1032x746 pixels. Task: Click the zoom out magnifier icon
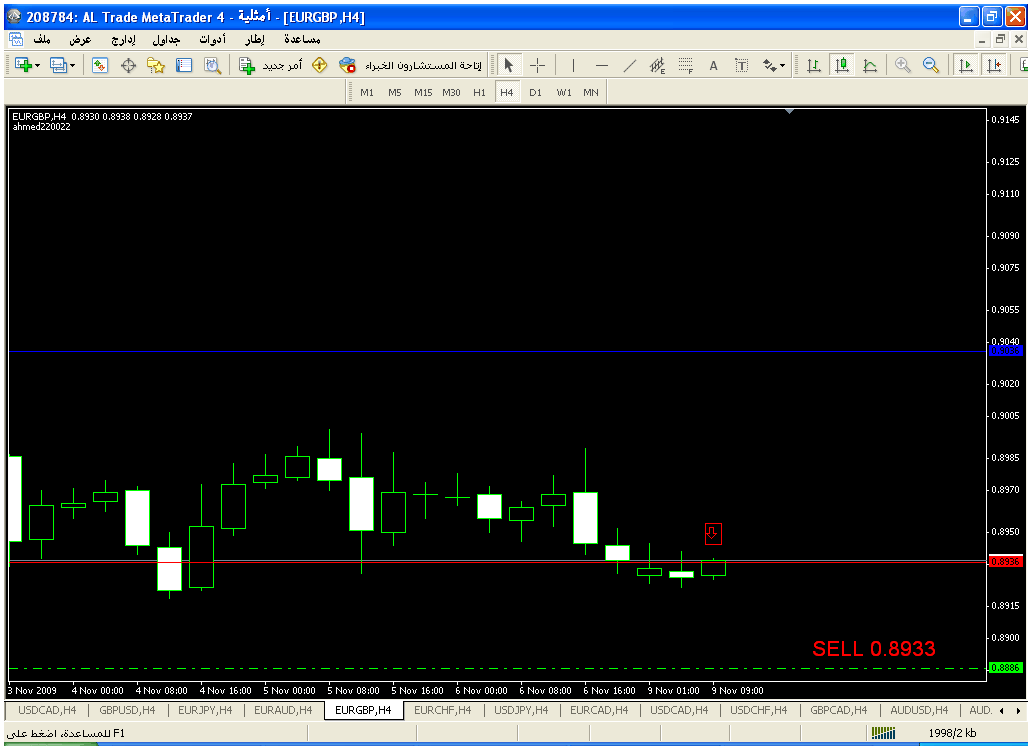pyautogui.click(x=931, y=65)
